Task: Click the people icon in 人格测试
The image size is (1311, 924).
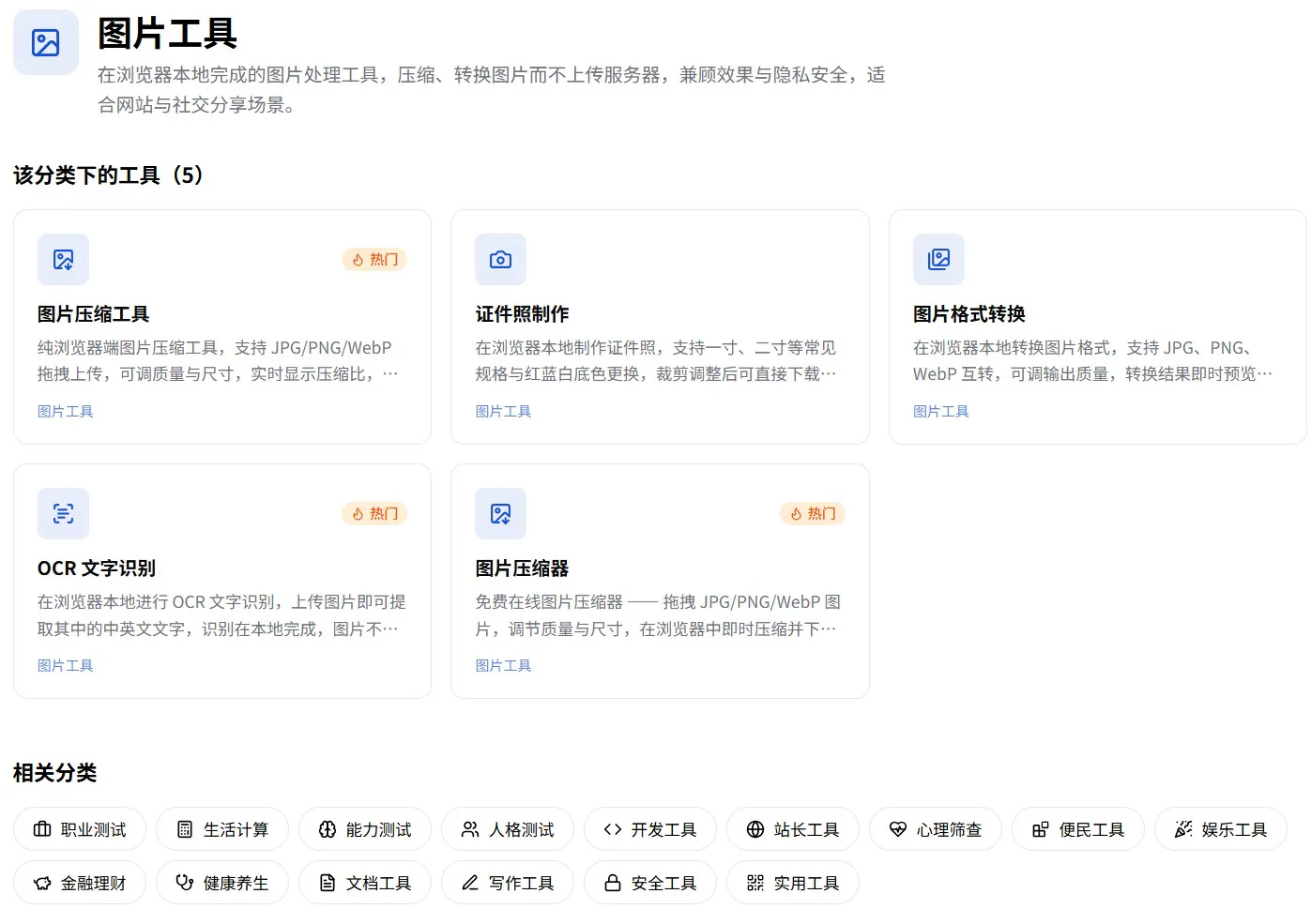Action: (x=470, y=829)
